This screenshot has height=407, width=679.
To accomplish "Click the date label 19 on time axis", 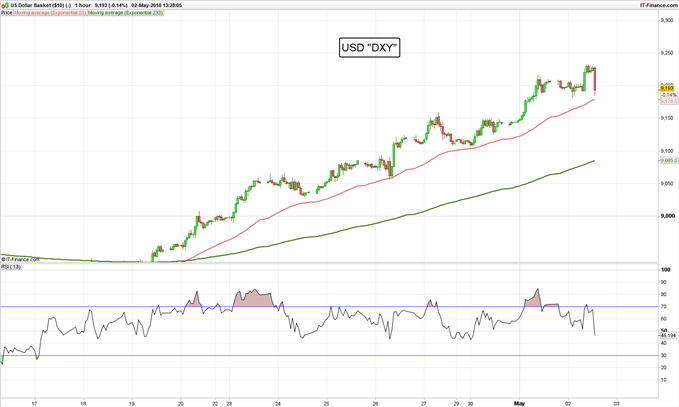I will (132, 404).
